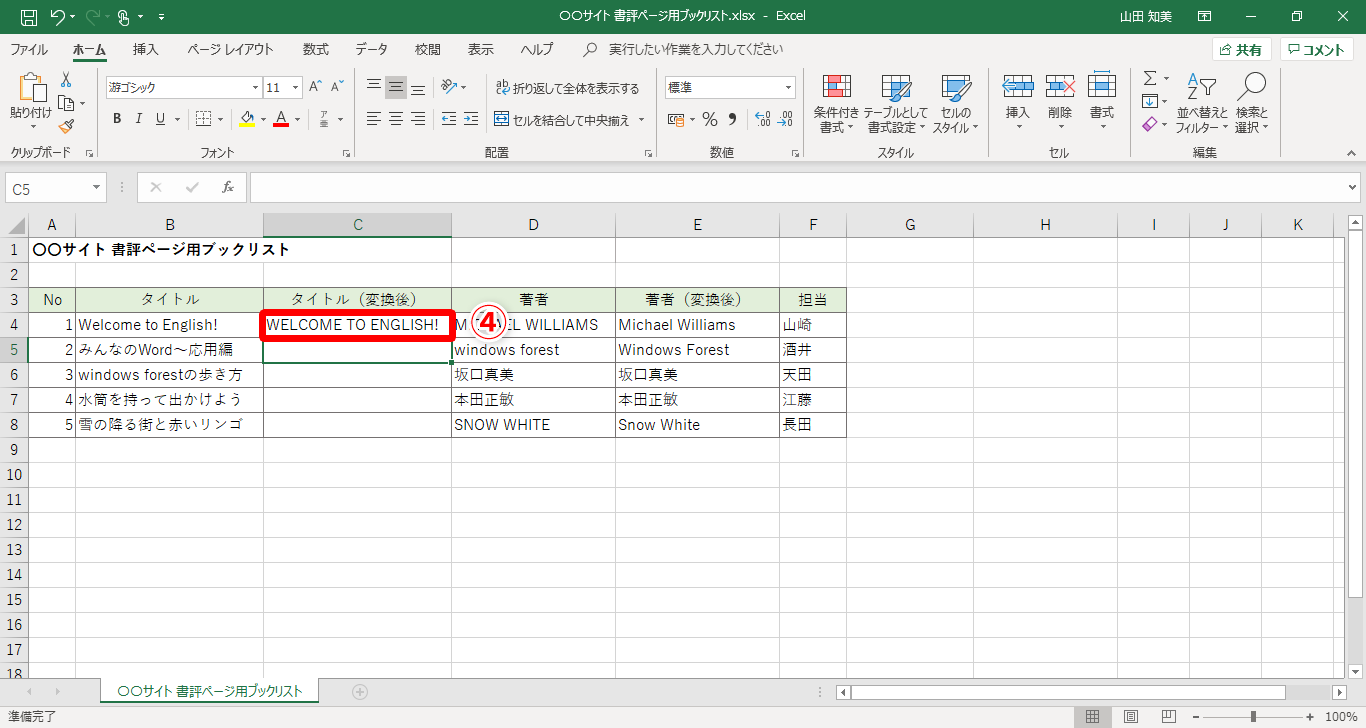Click the zoom slider handle
Screen dimensions: 1366x728
click(x=1253, y=716)
